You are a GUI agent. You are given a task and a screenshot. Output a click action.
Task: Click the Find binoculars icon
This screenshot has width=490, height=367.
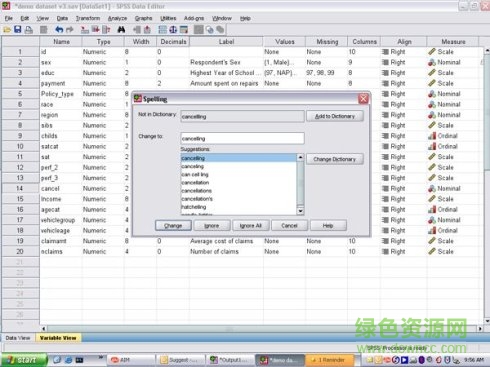121,30
